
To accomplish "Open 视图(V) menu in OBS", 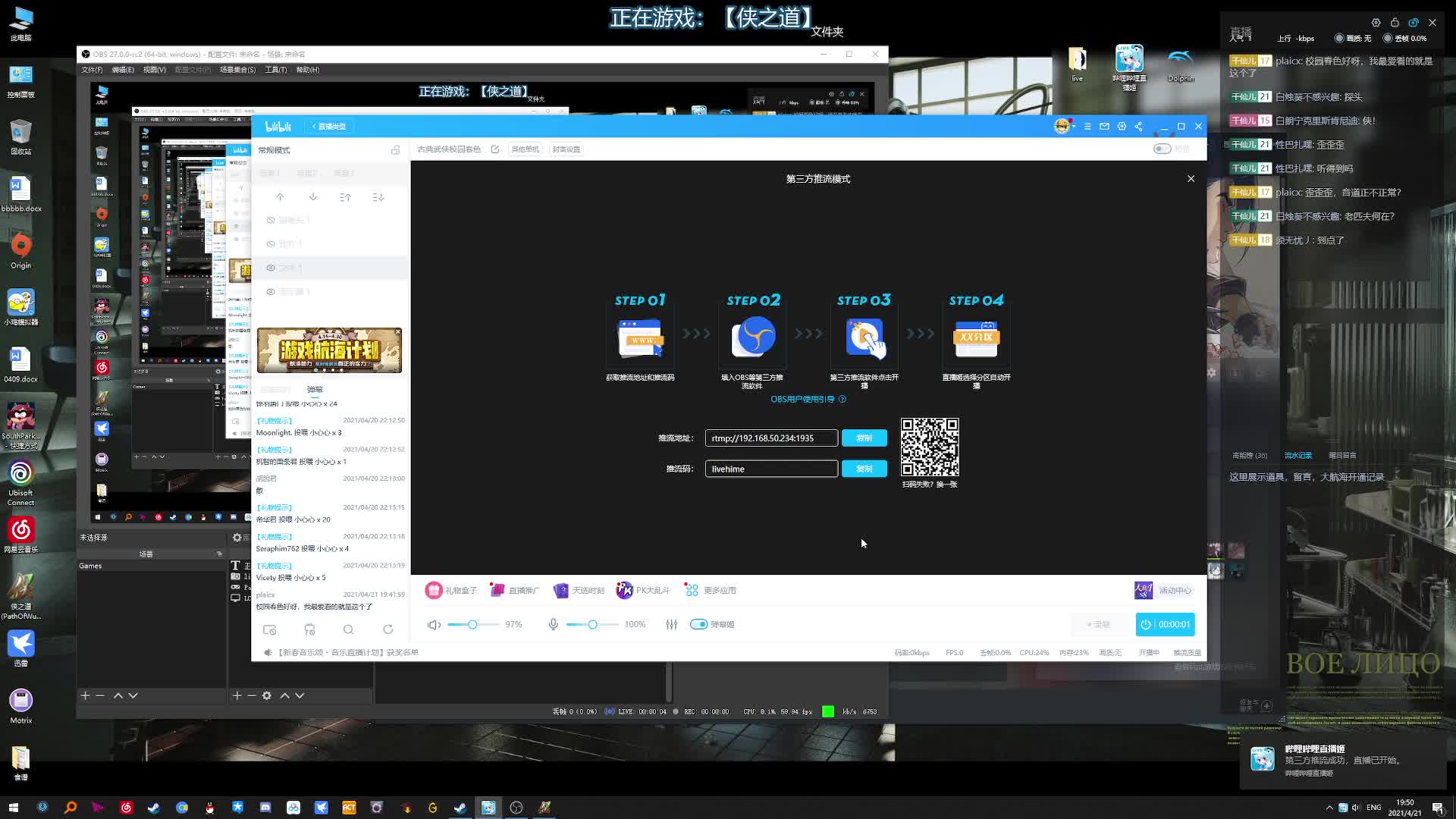I will coord(154,70).
